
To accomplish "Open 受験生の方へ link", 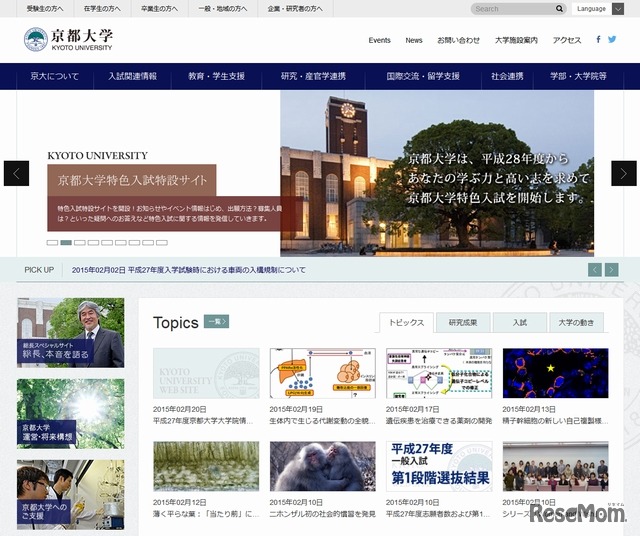I will (x=45, y=9).
